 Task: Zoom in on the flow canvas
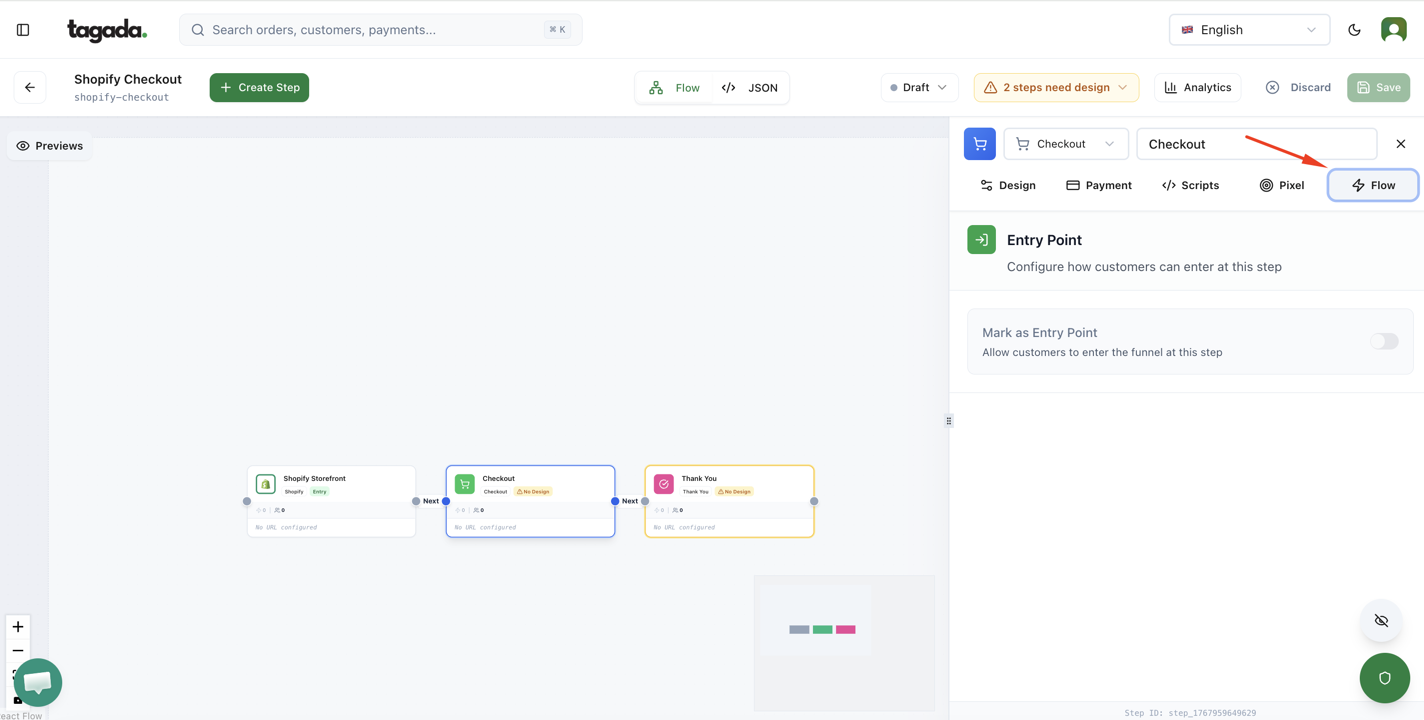click(18, 627)
